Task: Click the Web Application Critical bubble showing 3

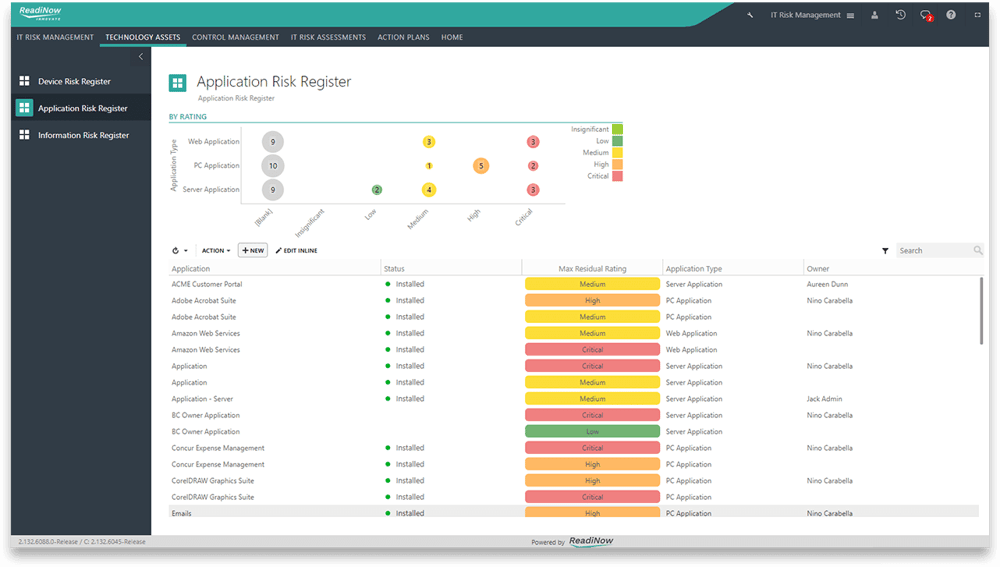Action: click(x=533, y=142)
